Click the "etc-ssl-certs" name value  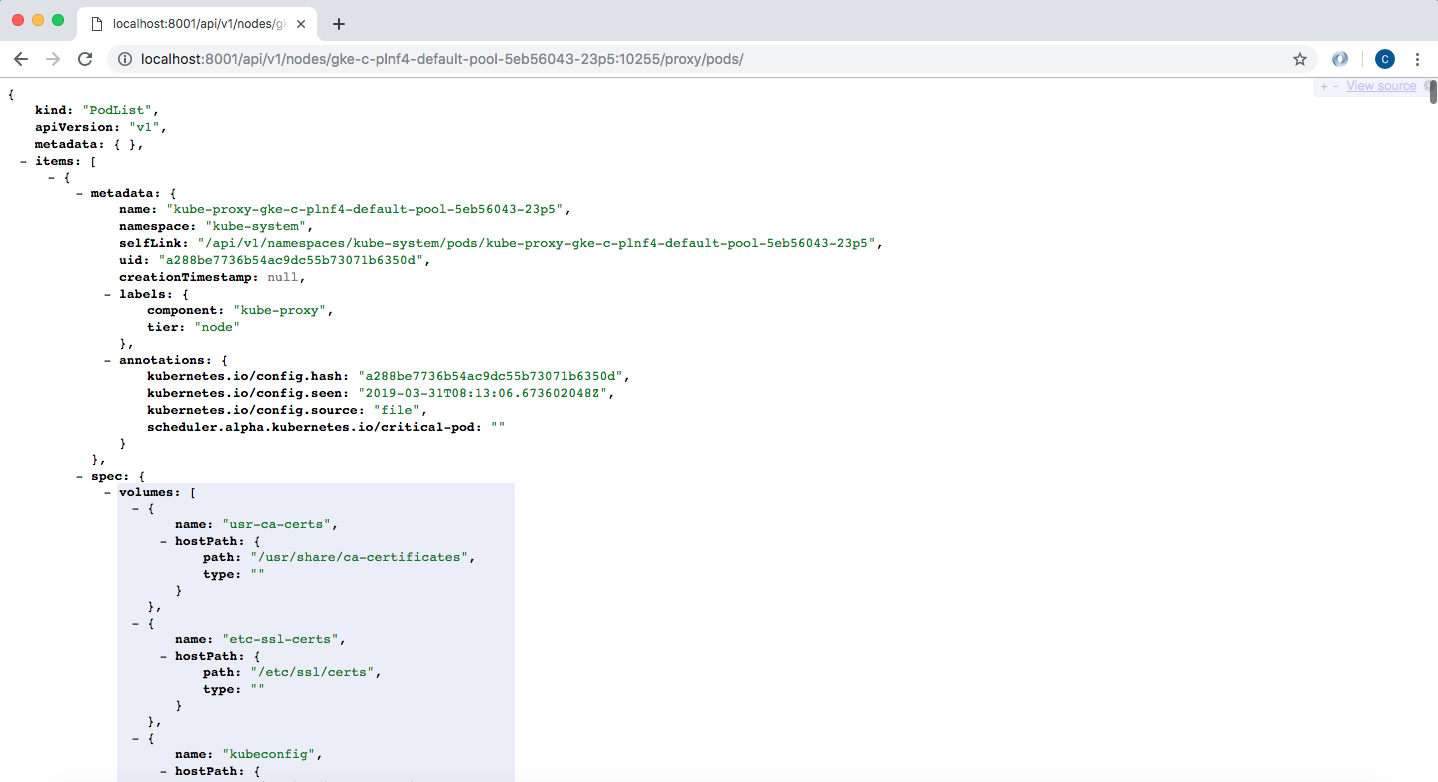tap(280, 639)
